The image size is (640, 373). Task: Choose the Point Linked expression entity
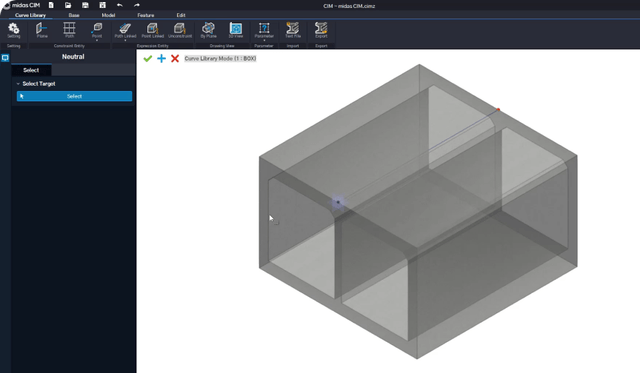[x=152, y=30]
